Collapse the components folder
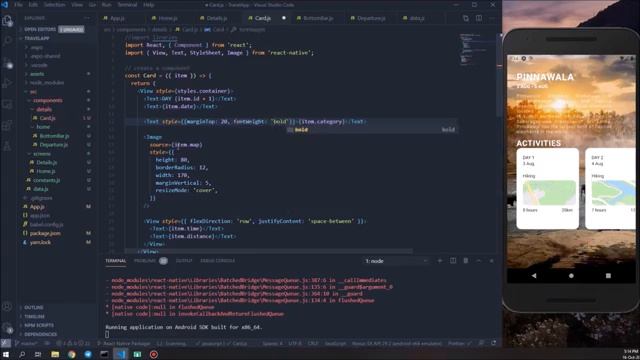 tap(48, 100)
